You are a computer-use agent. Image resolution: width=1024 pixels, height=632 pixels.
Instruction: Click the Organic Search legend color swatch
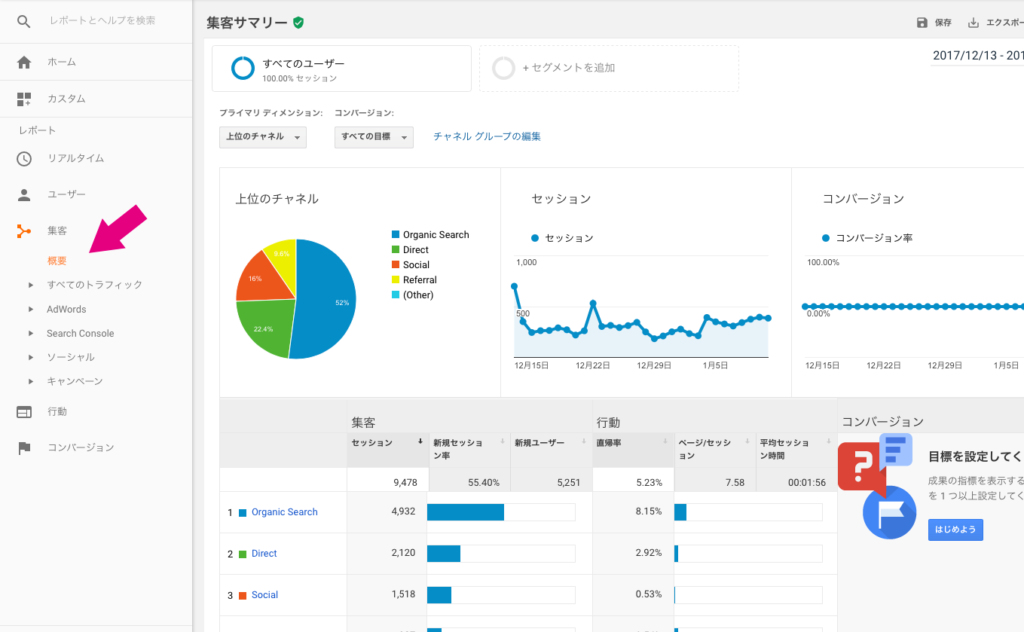396,235
